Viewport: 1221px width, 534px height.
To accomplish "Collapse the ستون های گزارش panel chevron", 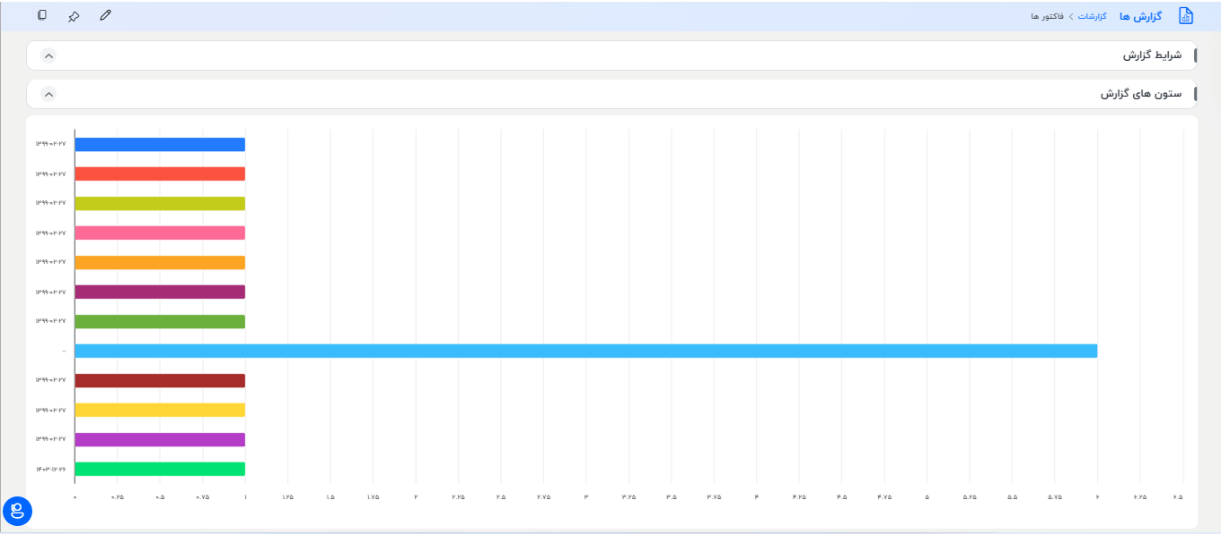I will tap(49, 94).
